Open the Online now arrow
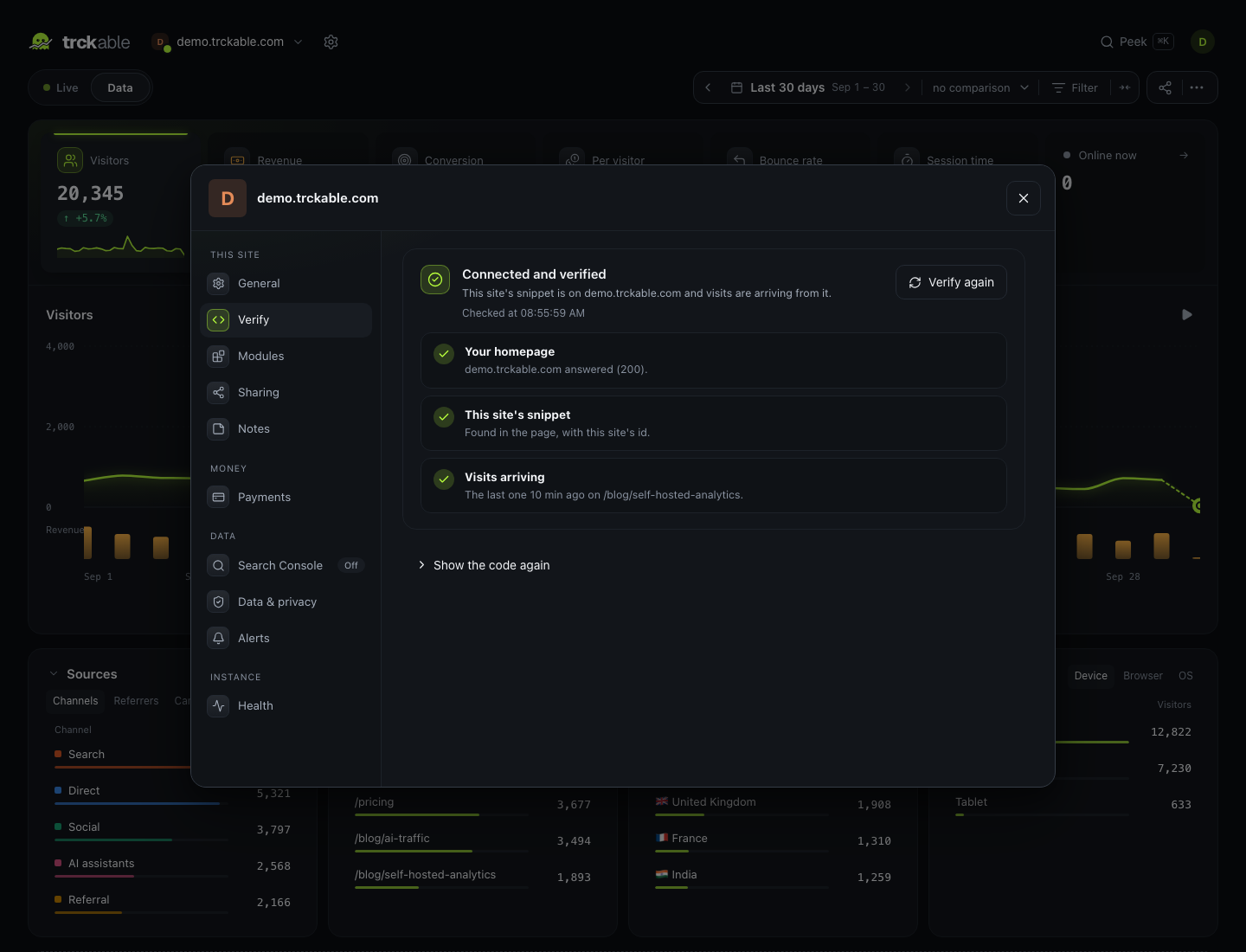 (x=1184, y=156)
